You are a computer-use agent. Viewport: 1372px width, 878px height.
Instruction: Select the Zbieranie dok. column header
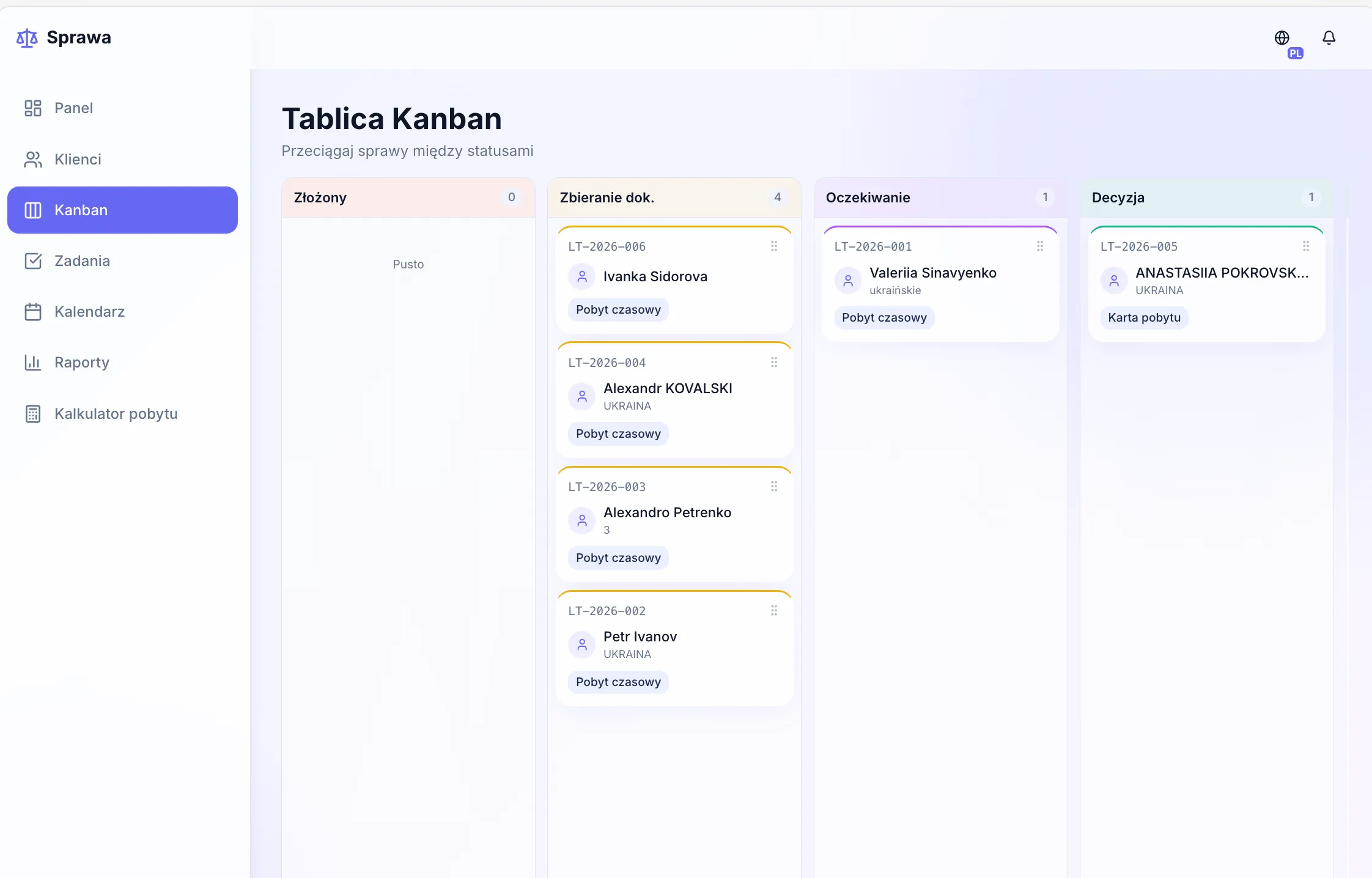[674, 197]
